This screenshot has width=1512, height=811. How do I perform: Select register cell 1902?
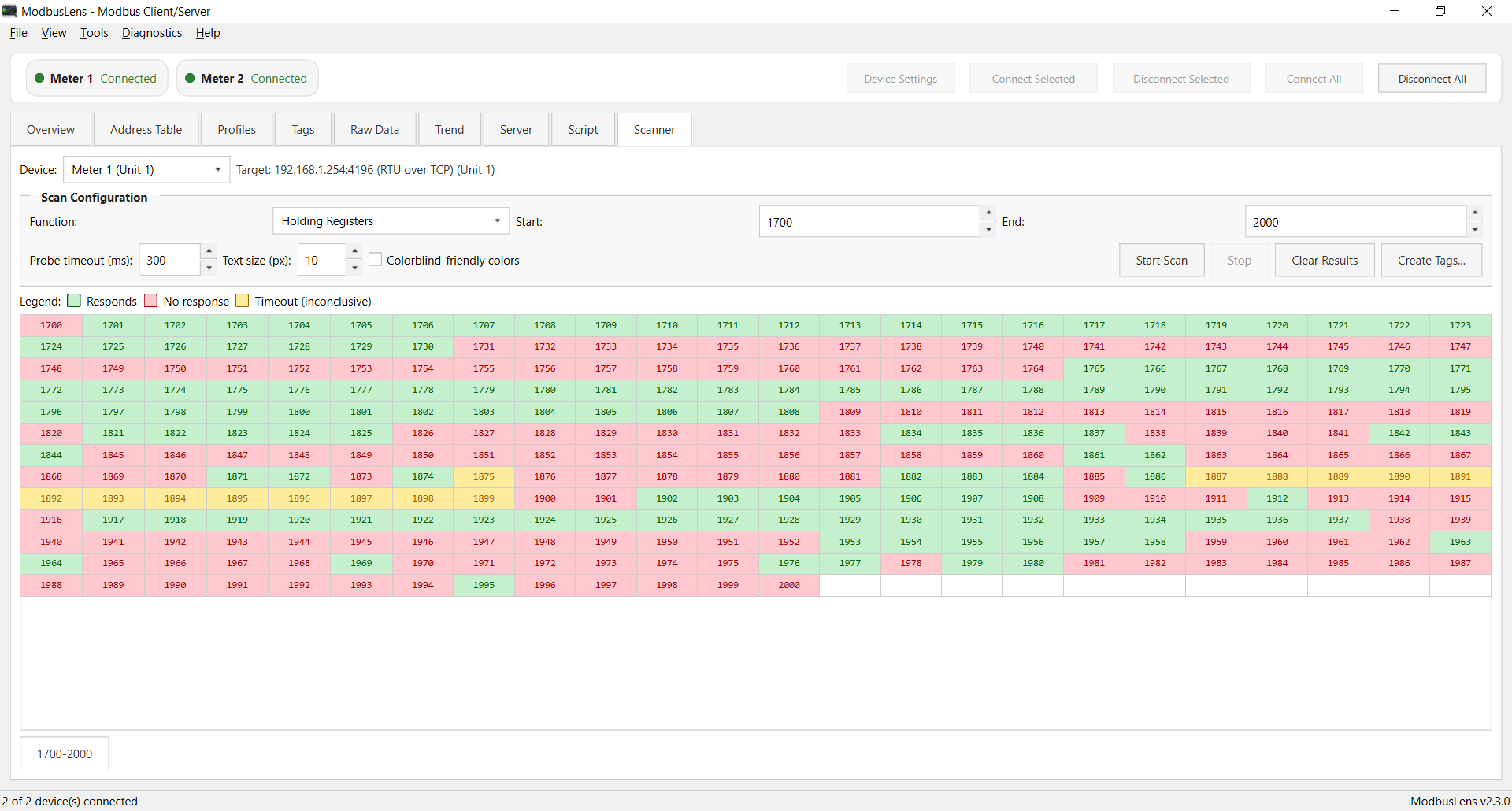point(667,498)
